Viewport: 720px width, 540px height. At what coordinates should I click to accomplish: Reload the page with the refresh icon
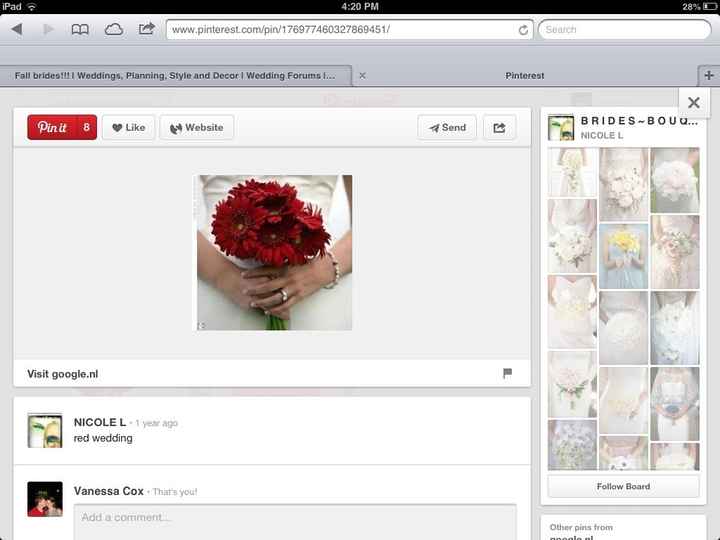point(523,30)
